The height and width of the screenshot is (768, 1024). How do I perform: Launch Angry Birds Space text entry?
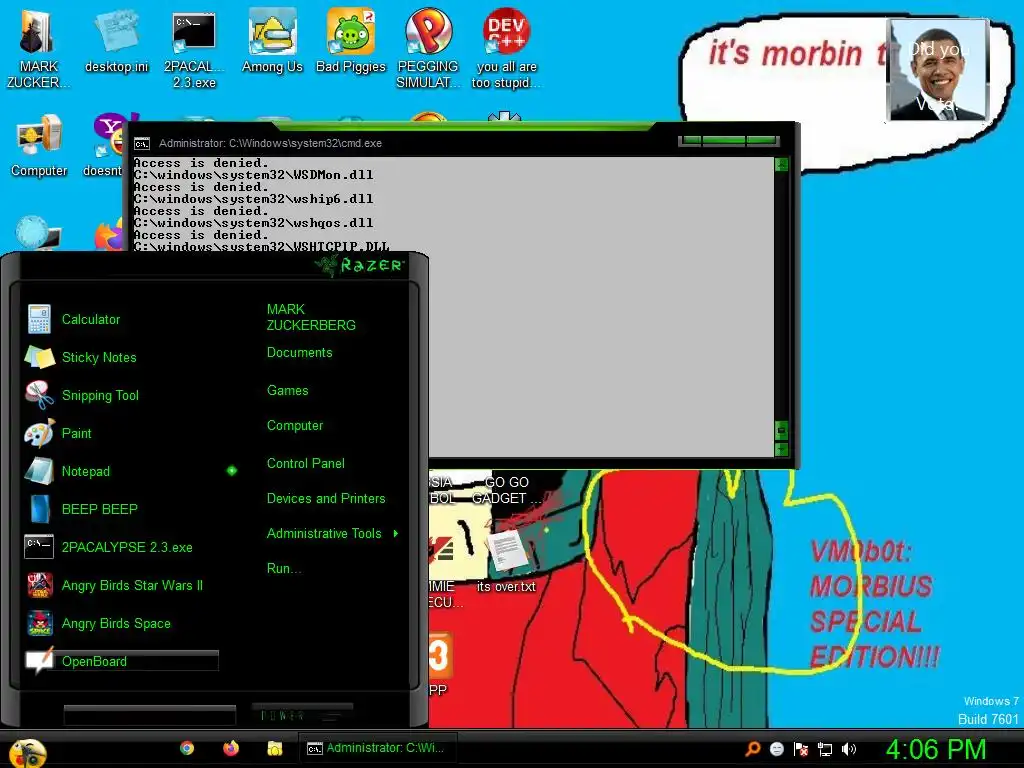click(116, 624)
